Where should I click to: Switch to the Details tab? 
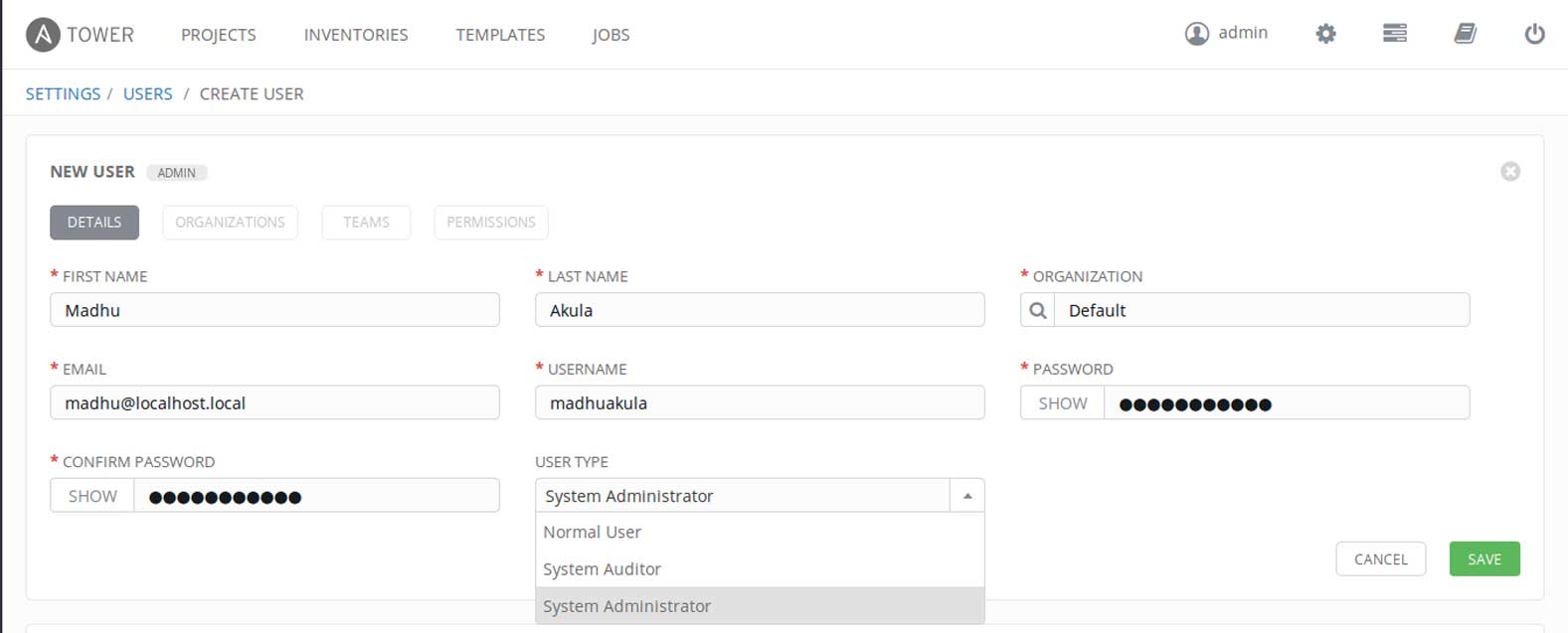pos(94,223)
